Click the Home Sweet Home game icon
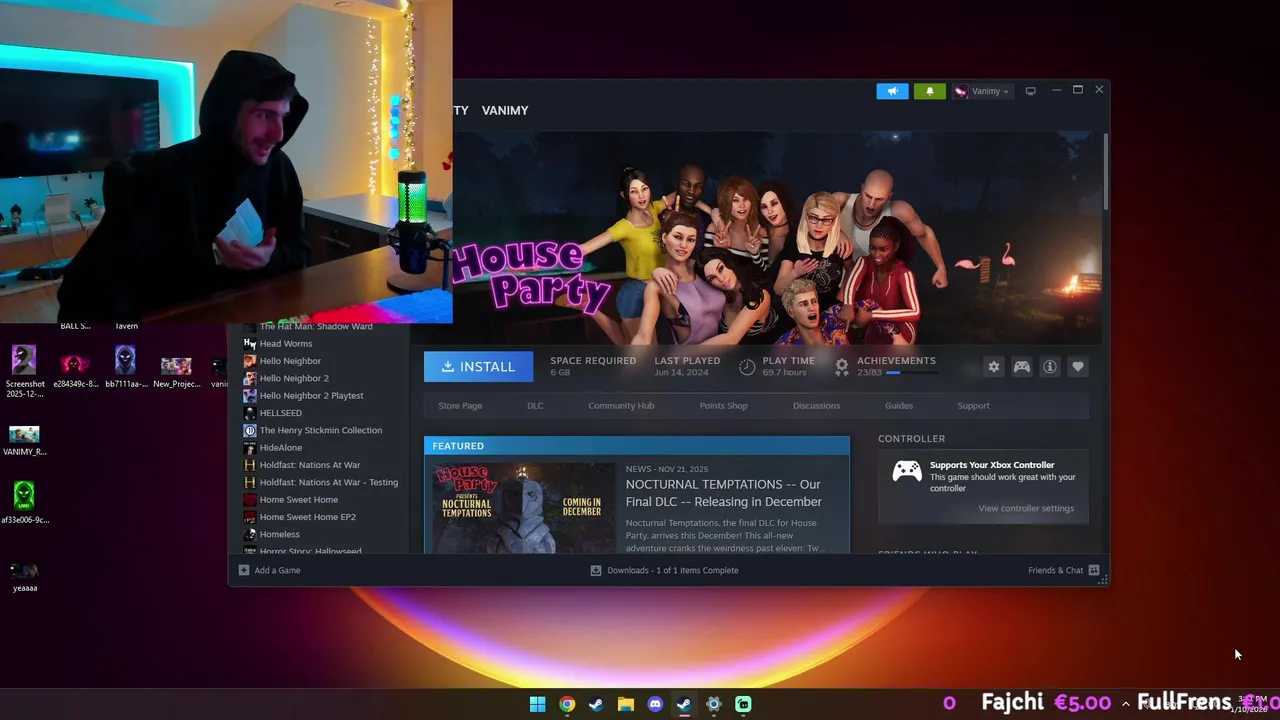1280x720 pixels. pyautogui.click(x=250, y=499)
